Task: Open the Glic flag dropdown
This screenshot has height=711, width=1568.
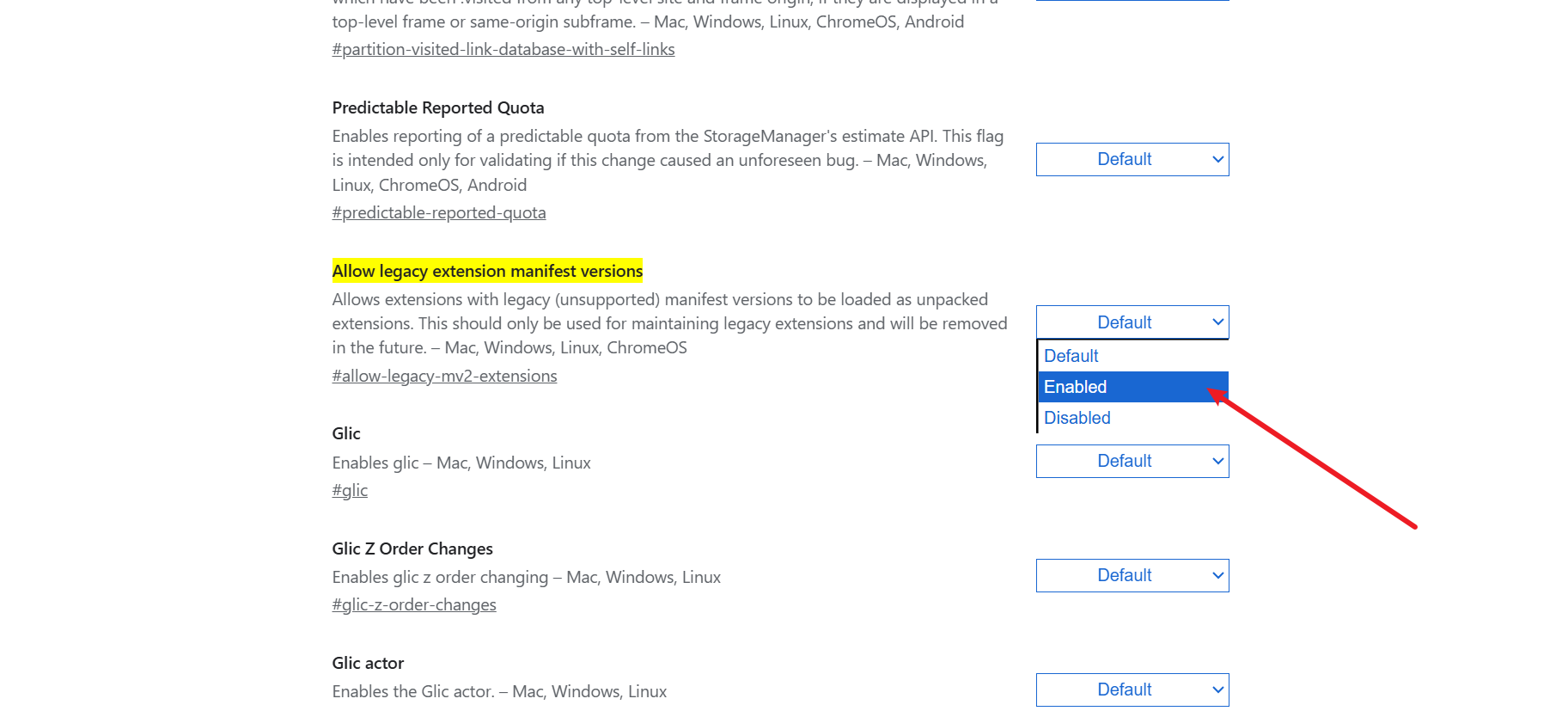Action: point(1132,461)
